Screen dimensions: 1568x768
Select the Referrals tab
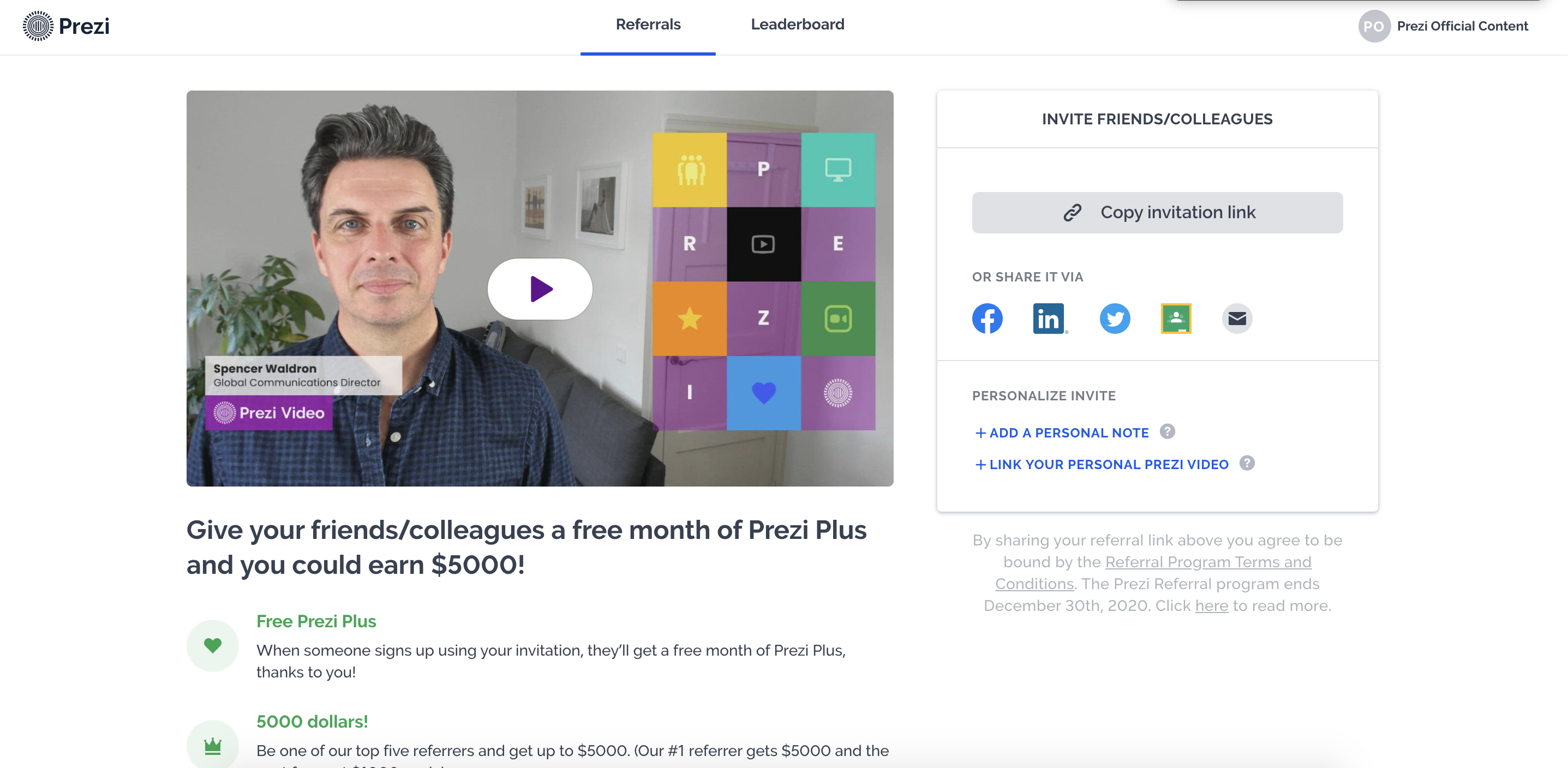(648, 25)
